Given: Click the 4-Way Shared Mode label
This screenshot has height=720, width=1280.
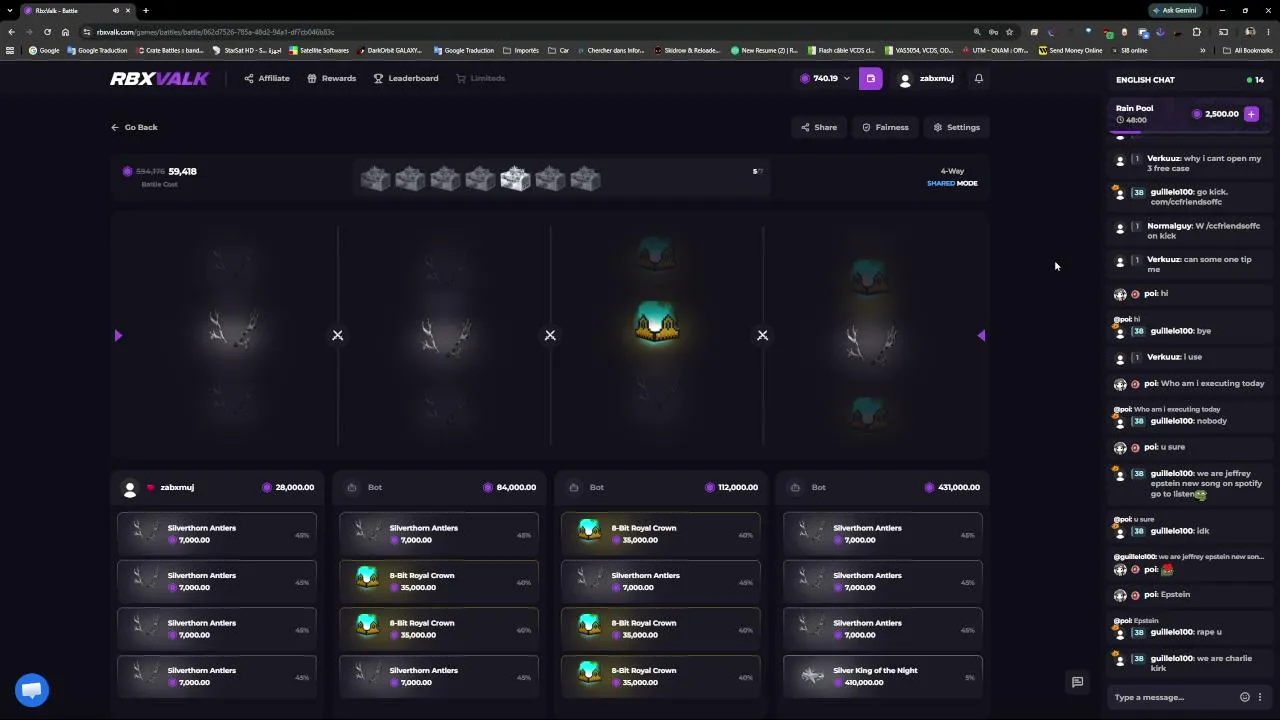Looking at the screenshot, I should [x=952, y=177].
